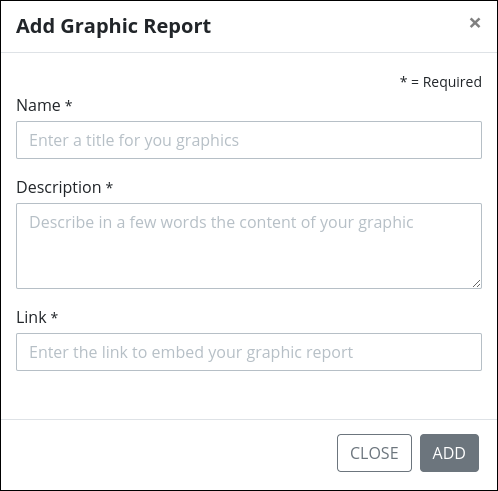
Task: Click the asterisk in the Required legend
Action: [404, 80]
